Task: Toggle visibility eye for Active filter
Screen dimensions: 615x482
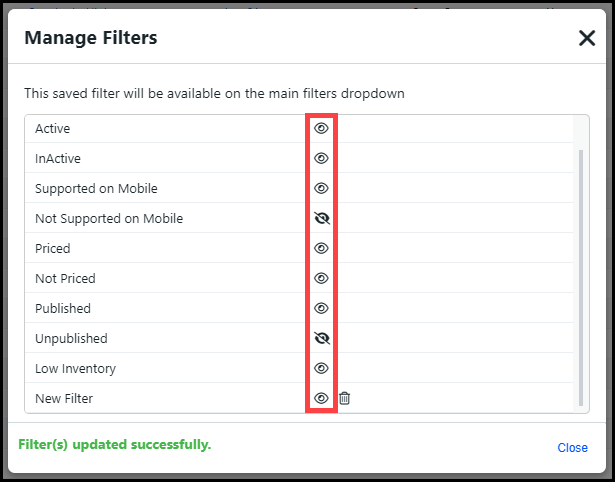Action: coord(321,128)
